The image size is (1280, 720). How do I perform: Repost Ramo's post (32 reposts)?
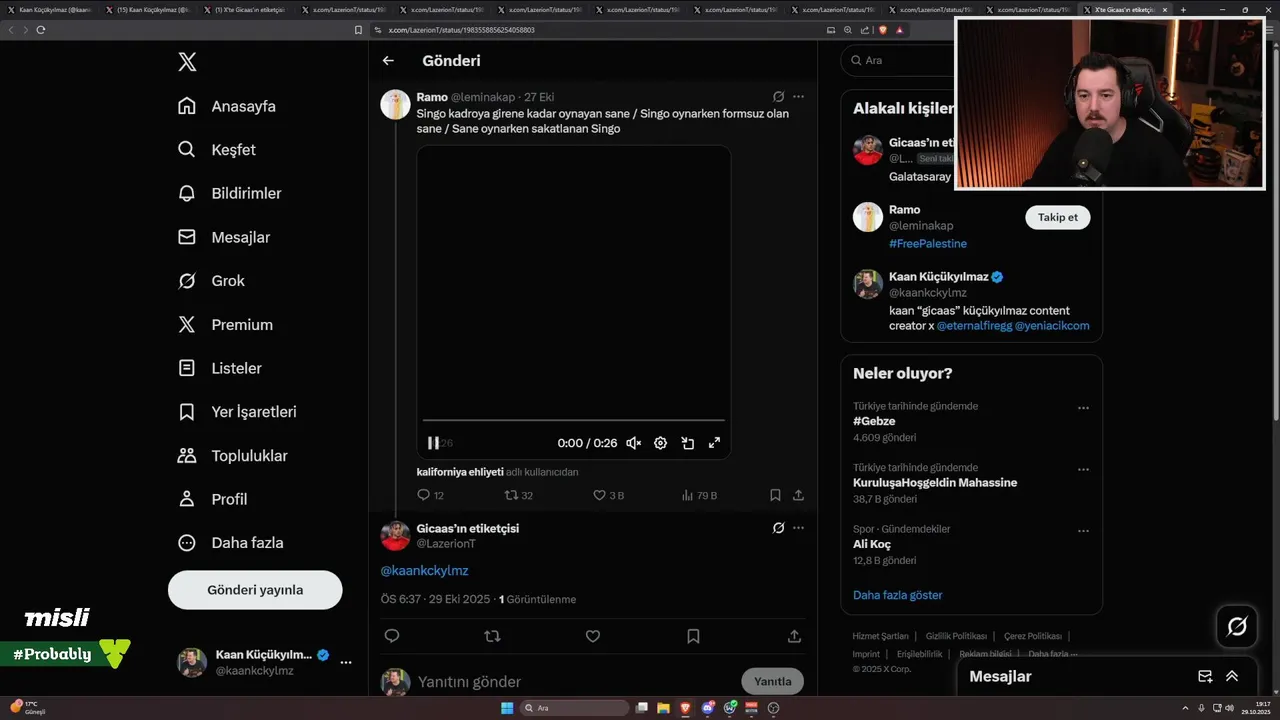[518, 495]
